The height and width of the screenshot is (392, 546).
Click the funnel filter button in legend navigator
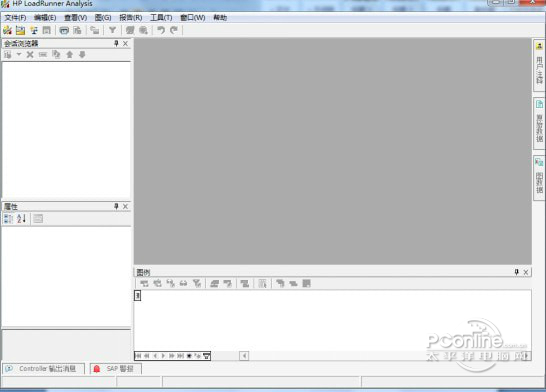point(206,356)
